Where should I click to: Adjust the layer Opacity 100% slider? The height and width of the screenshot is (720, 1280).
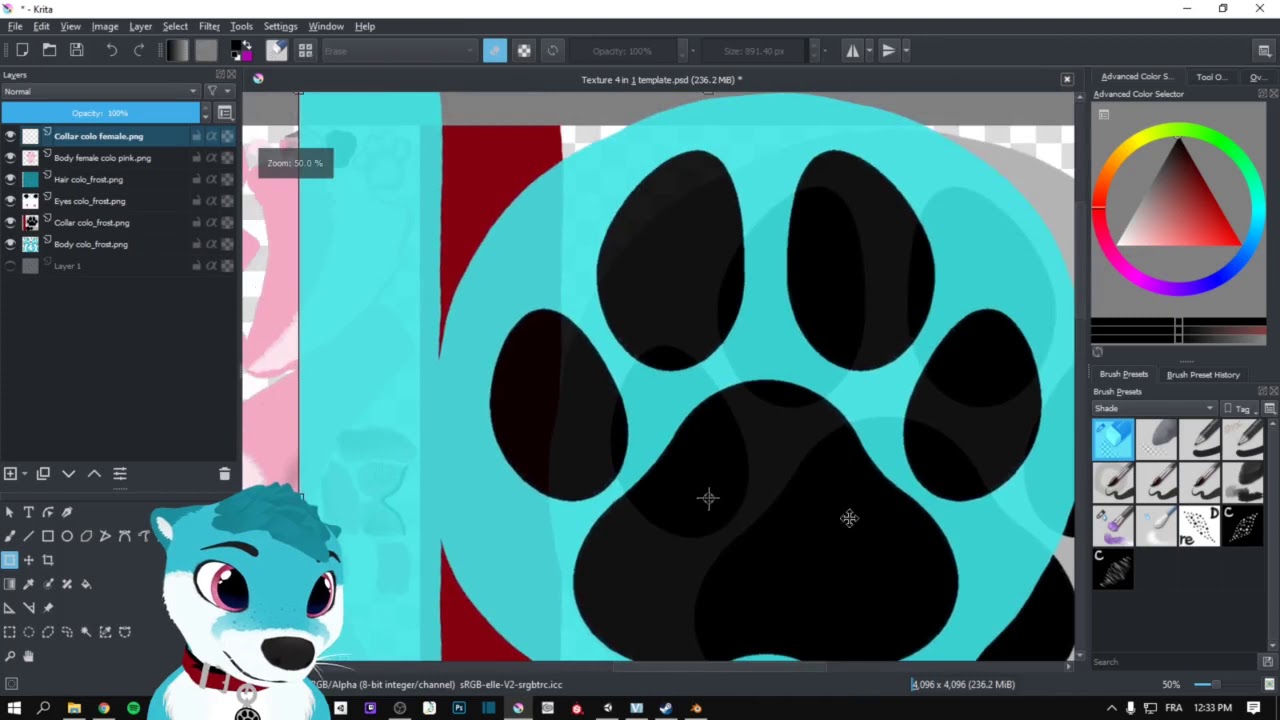100,113
